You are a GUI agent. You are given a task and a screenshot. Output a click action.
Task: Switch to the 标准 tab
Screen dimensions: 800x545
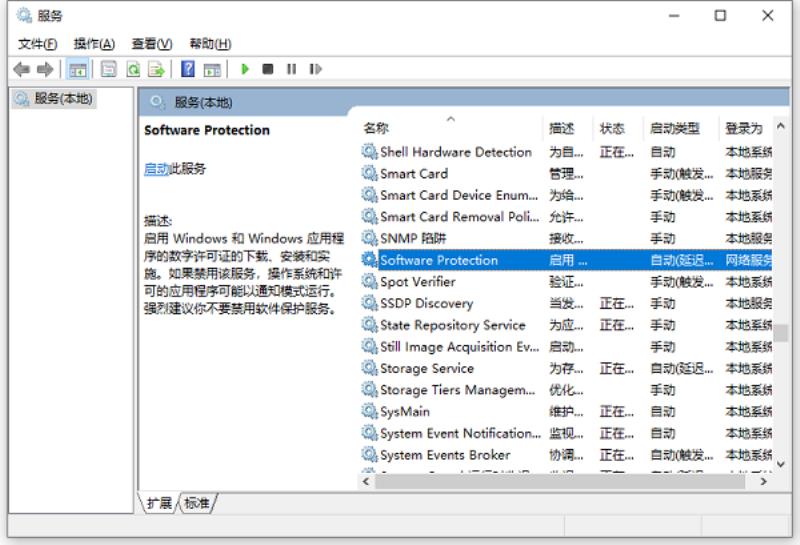tap(197, 503)
